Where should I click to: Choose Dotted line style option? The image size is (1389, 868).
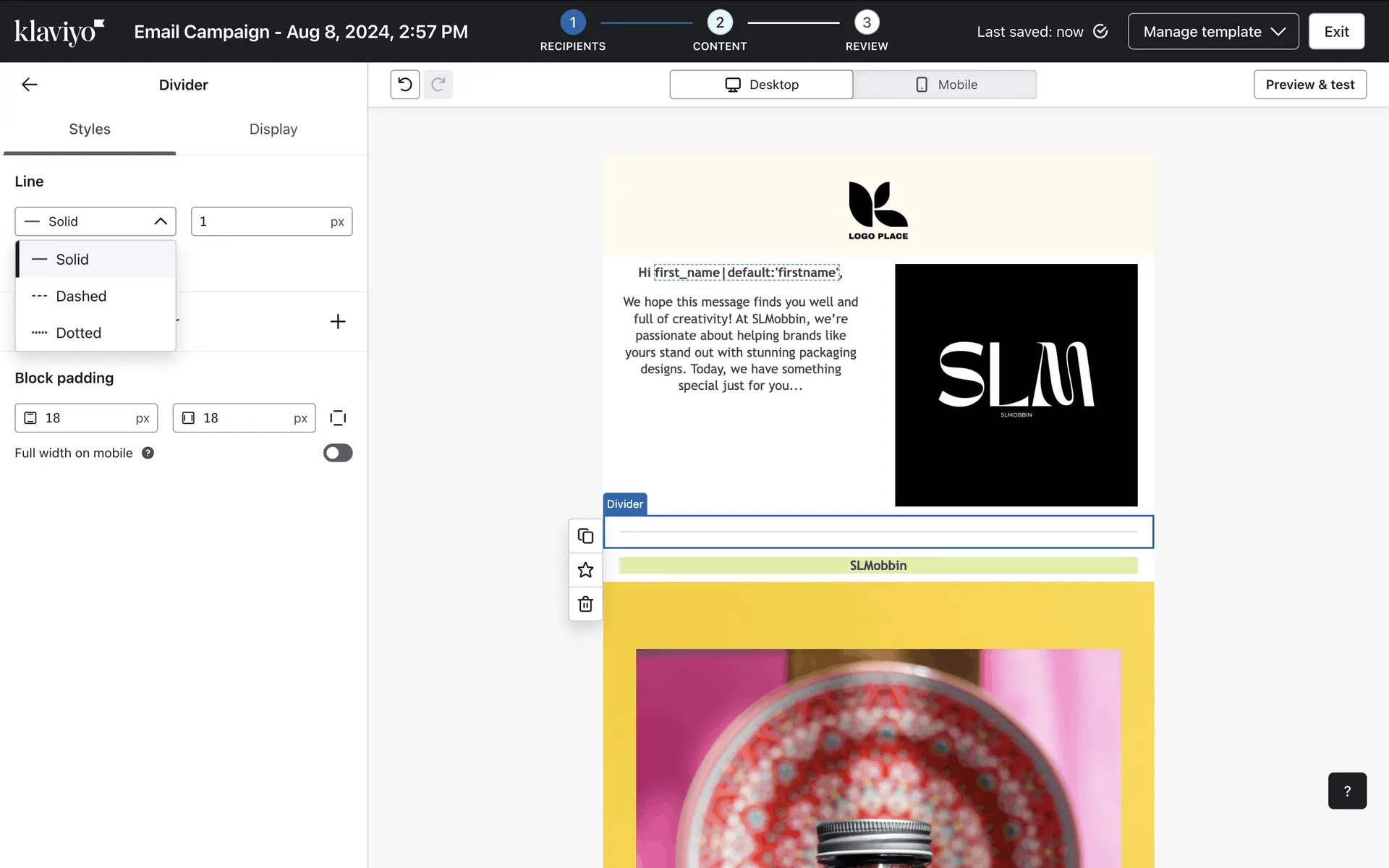78,333
